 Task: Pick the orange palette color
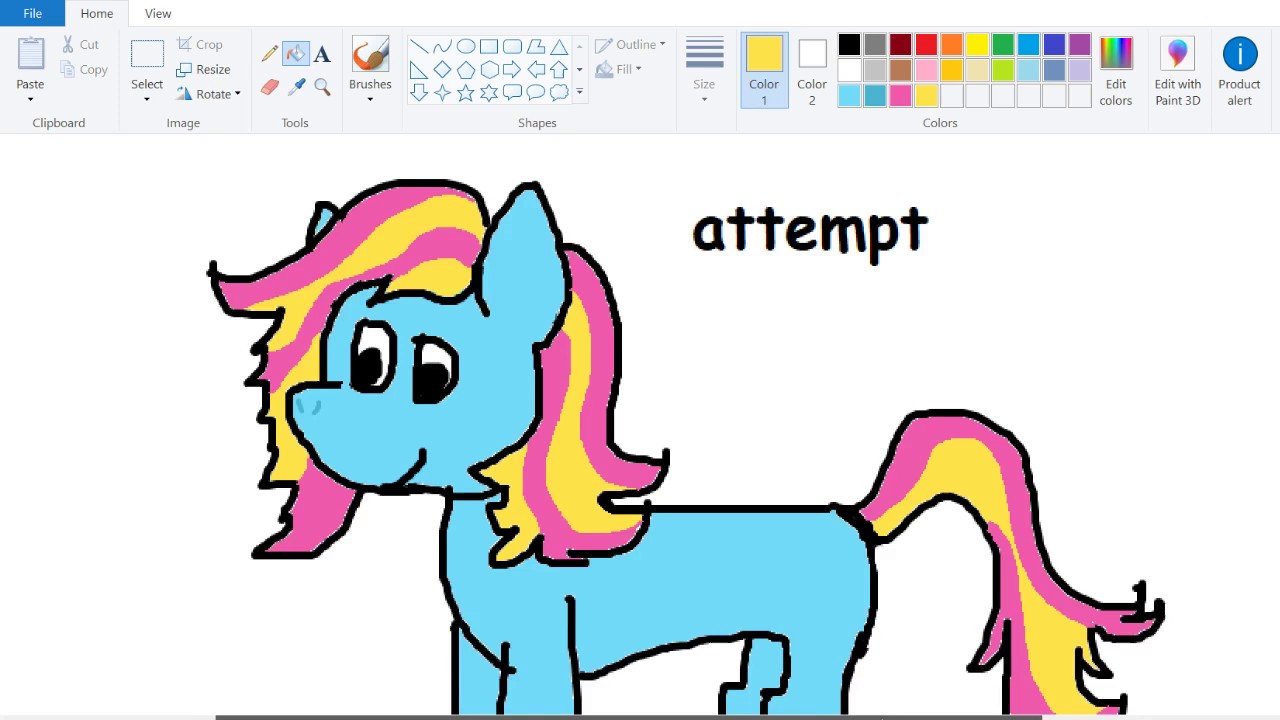click(x=951, y=45)
